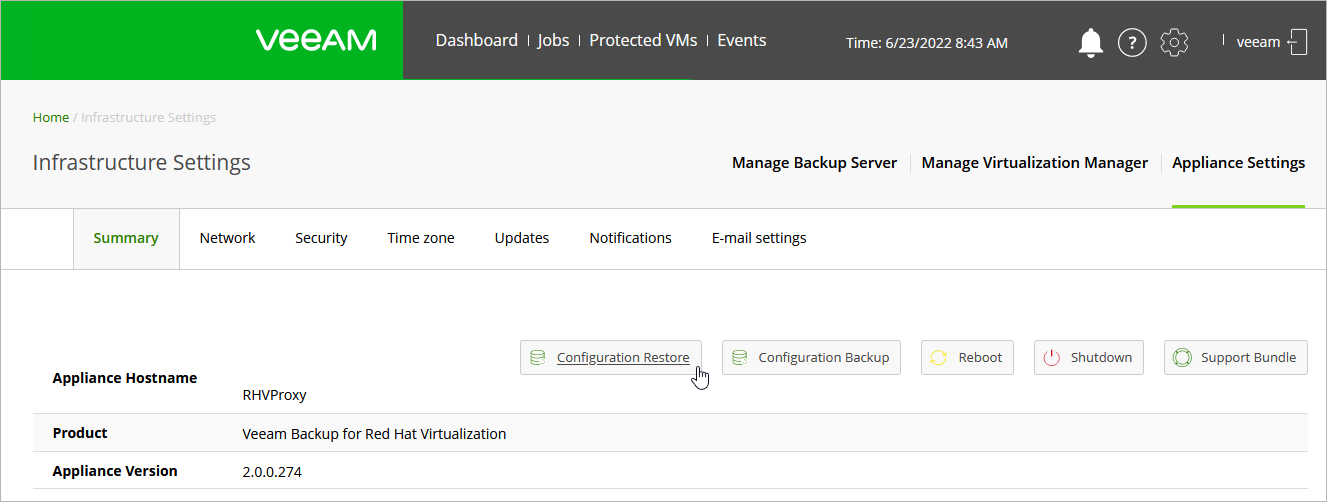Open the Events page

tap(742, 40)
